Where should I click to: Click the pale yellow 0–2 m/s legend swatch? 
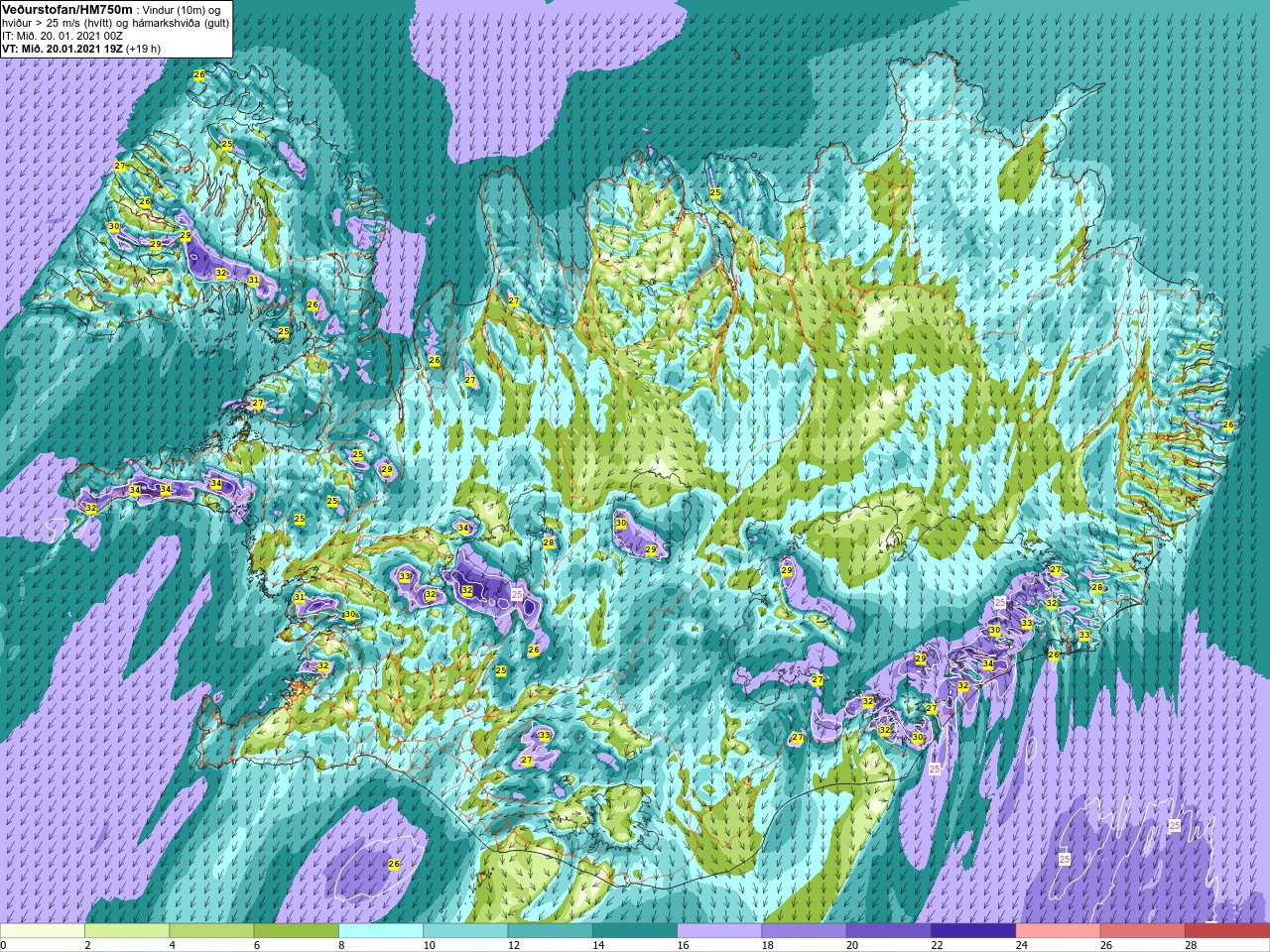click(x=43, y=931)
